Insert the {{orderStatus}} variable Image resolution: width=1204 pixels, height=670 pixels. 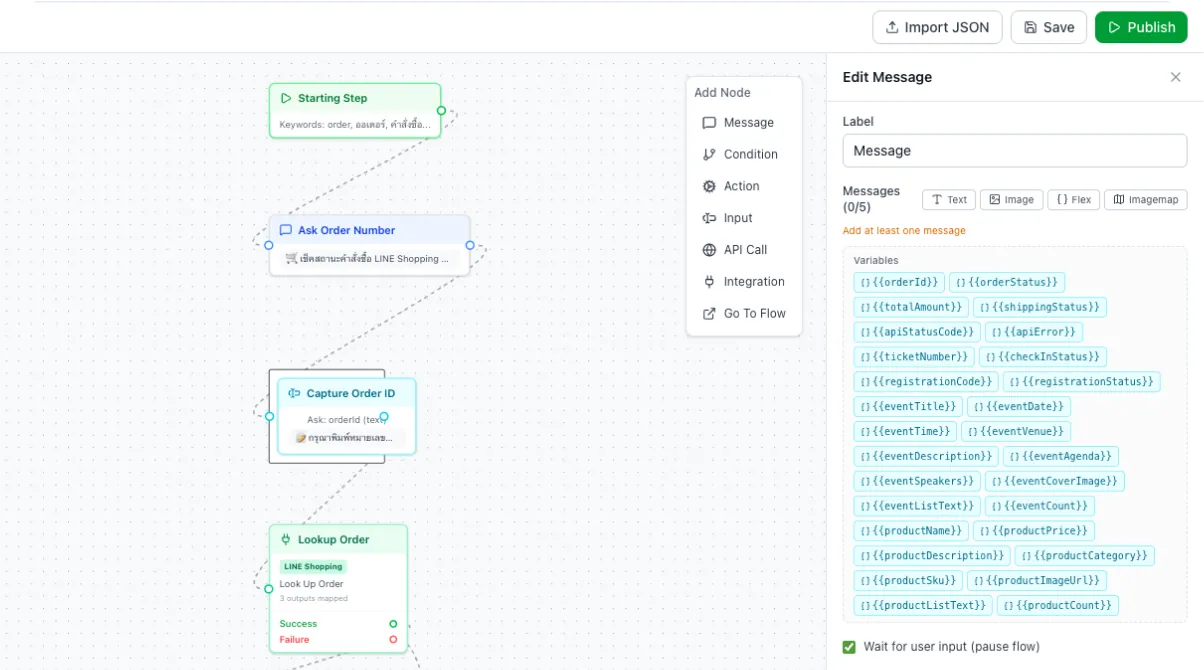pyautogui.click(x=1007, y=282)
